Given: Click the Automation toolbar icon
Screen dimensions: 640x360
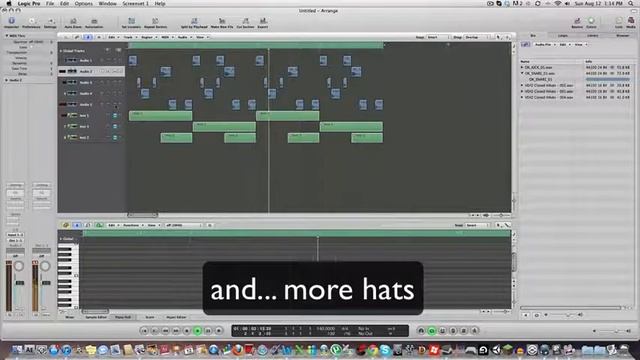Looking at the screenshot, I should [94, 22].
